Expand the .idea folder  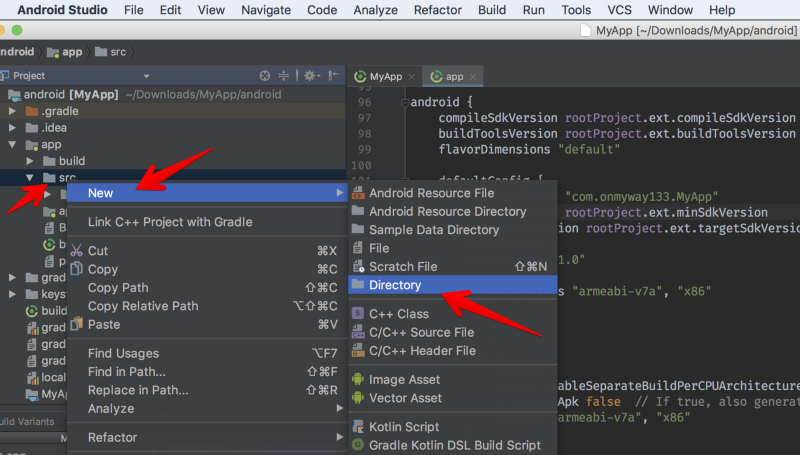tap(12, 128)
